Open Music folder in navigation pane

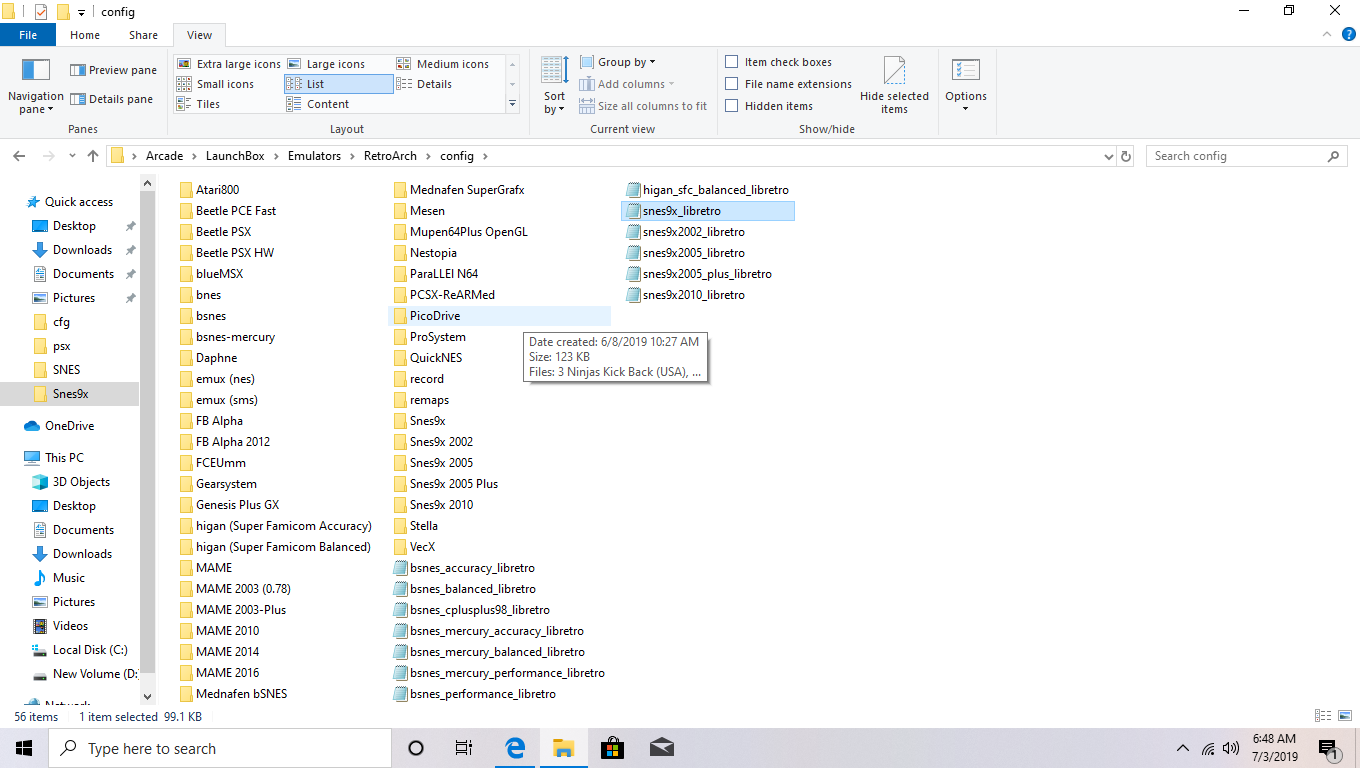(69, 578)
